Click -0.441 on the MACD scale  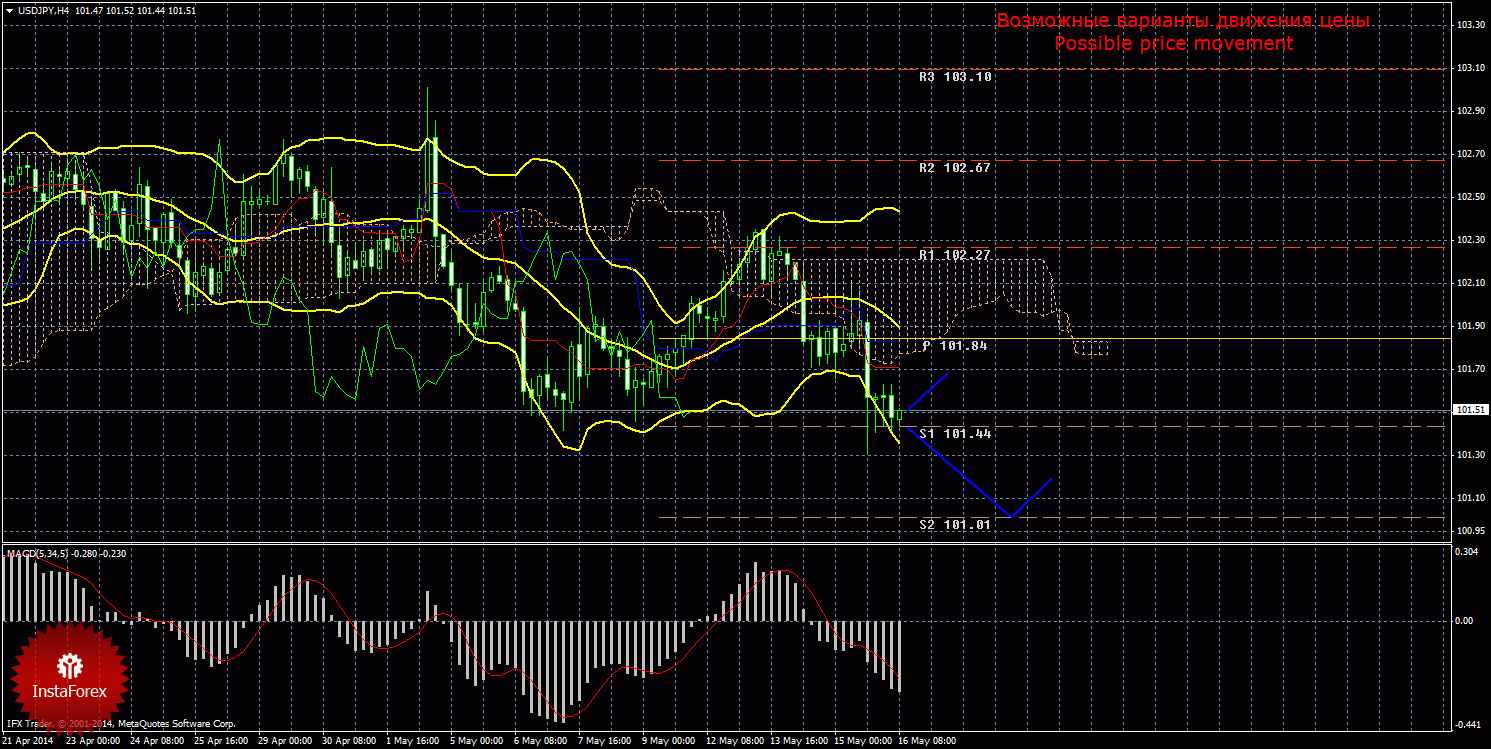[x=1467, y=725]
